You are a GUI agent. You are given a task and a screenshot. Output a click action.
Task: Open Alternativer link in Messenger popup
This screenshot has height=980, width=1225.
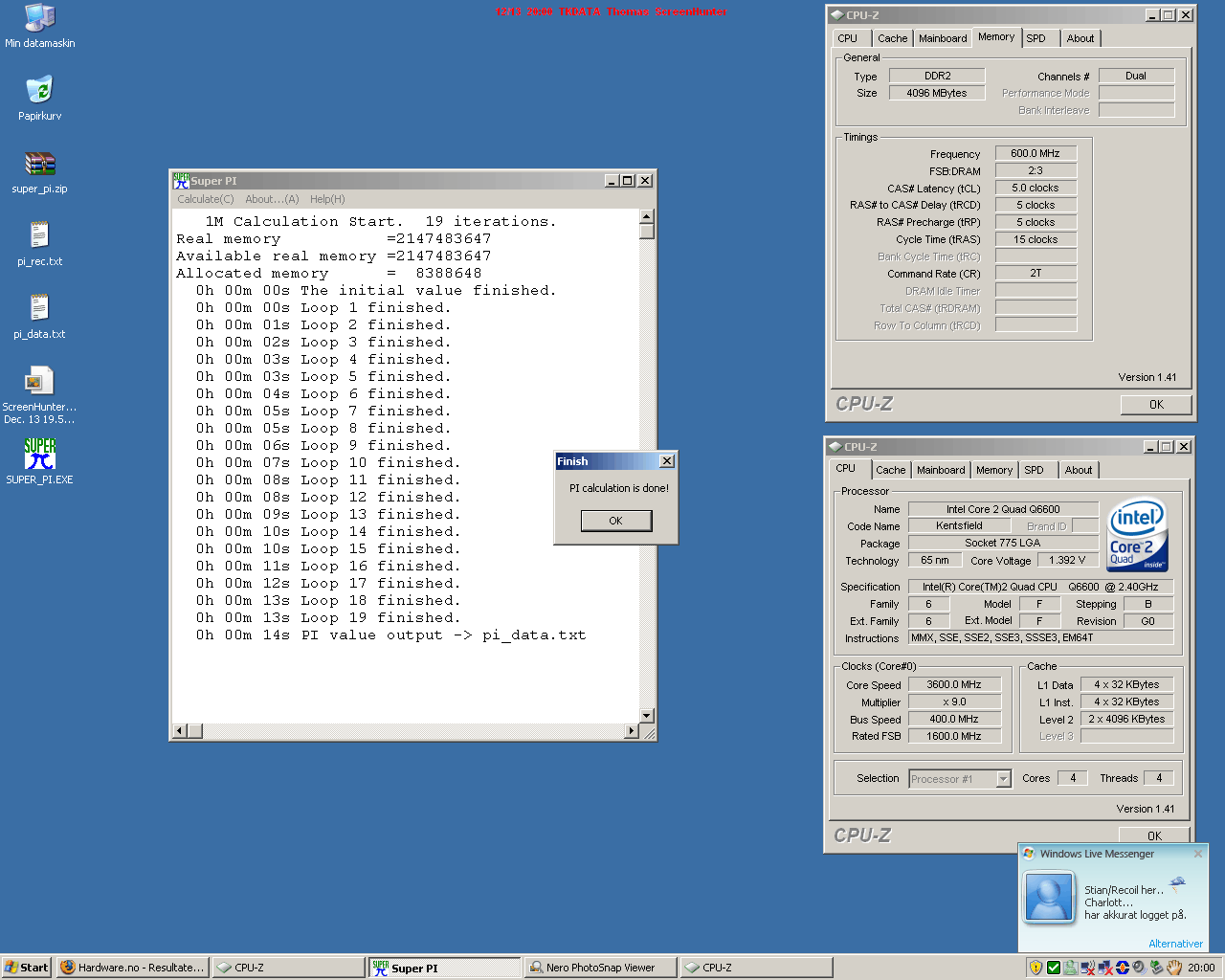[1175, 944]
